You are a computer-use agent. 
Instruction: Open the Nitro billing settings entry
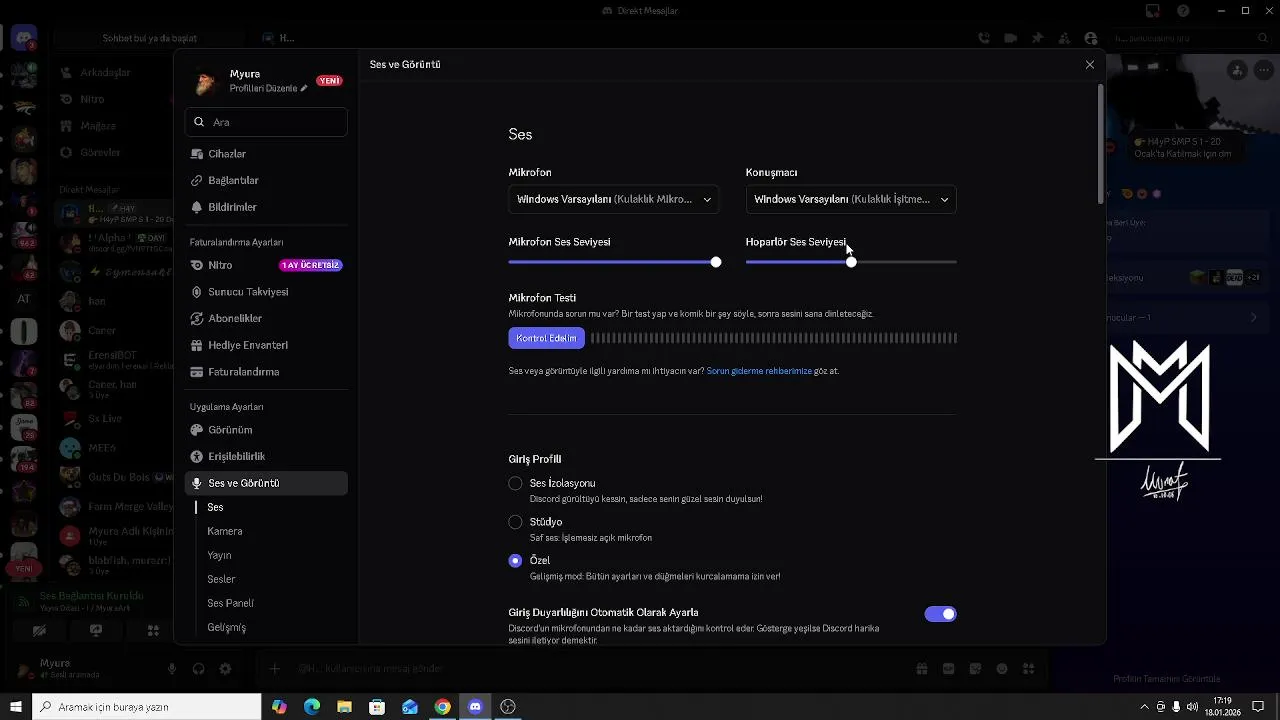pos(266,265)
